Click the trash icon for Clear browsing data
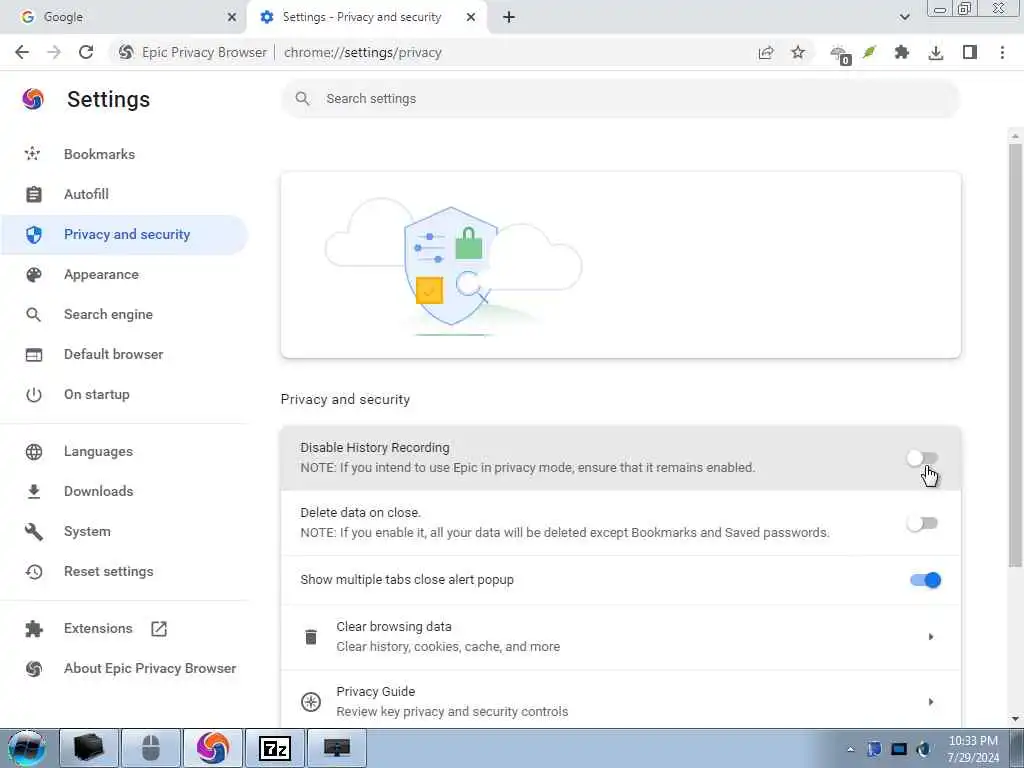Image resolution: width=1024 pixels, height=768 pixels. [311, 637]
